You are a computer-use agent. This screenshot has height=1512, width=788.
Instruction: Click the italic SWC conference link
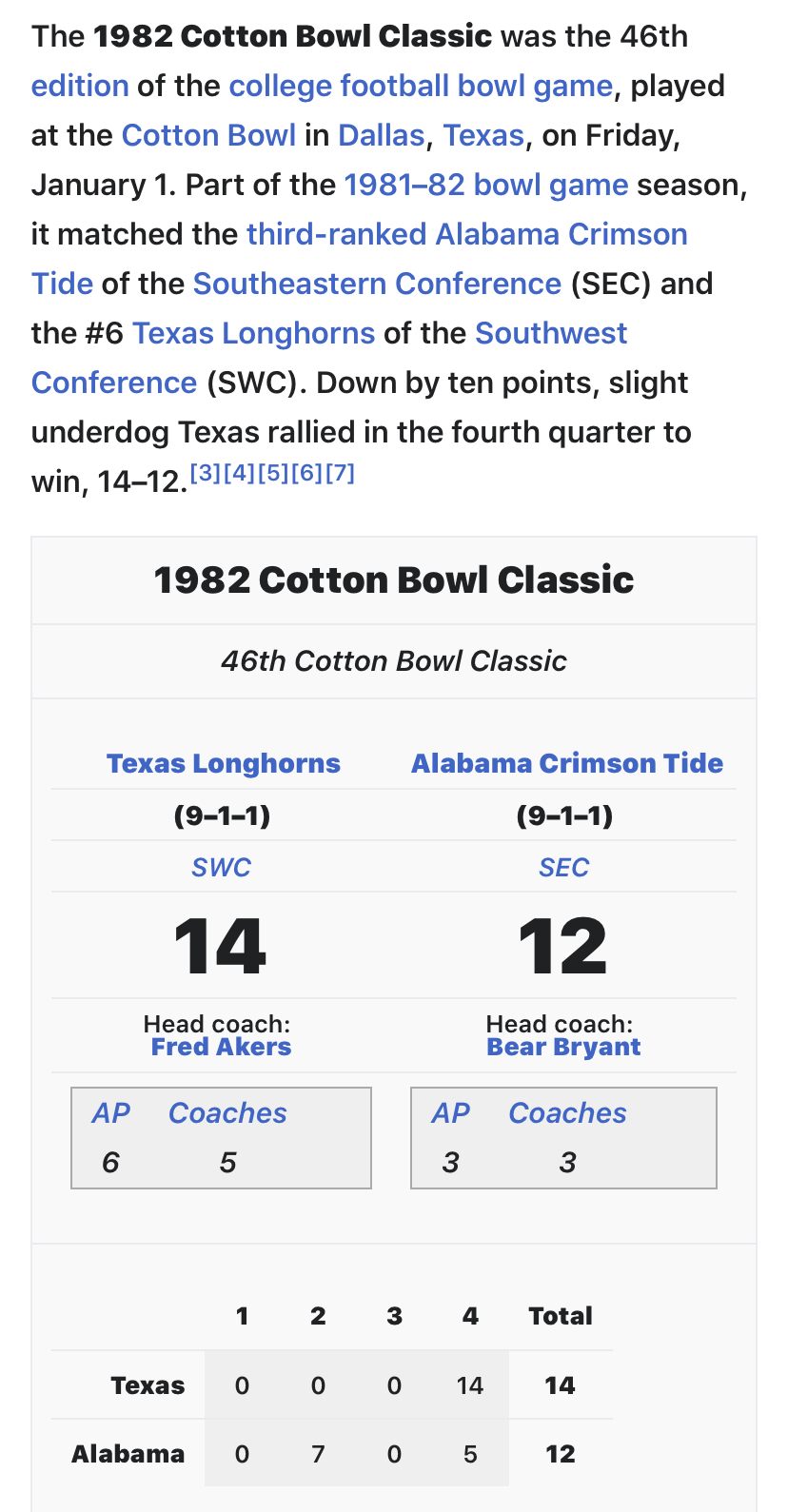tap(221, 868)
